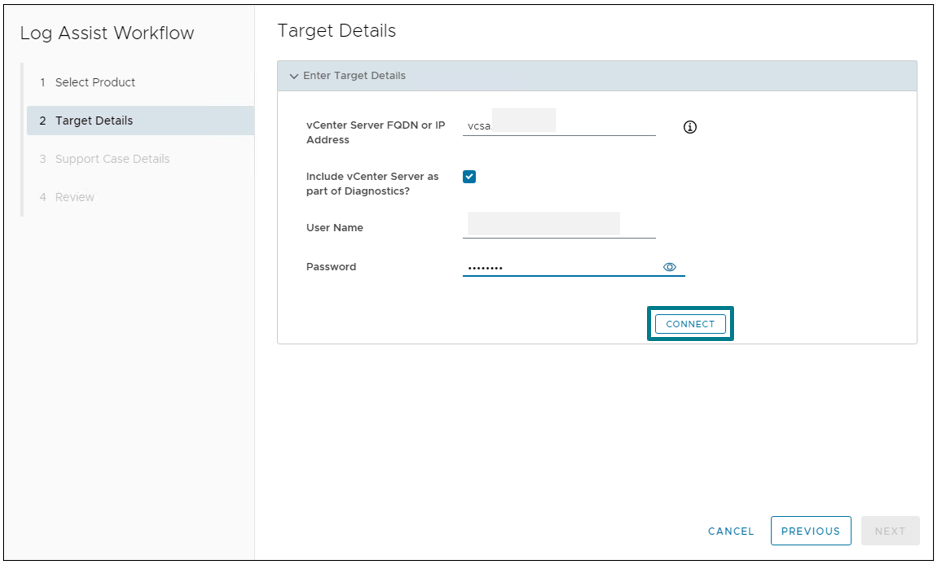
Task: Jump to the Review step
Action: coord(75,197)
